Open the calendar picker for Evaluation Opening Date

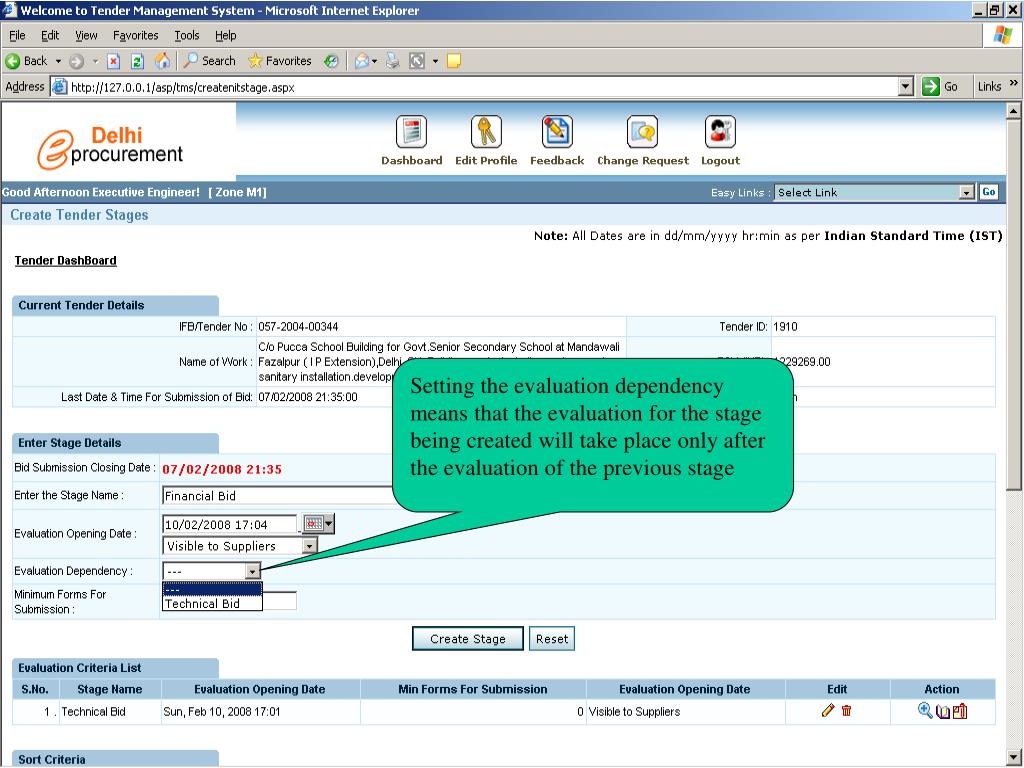click(x=313, y=524)
